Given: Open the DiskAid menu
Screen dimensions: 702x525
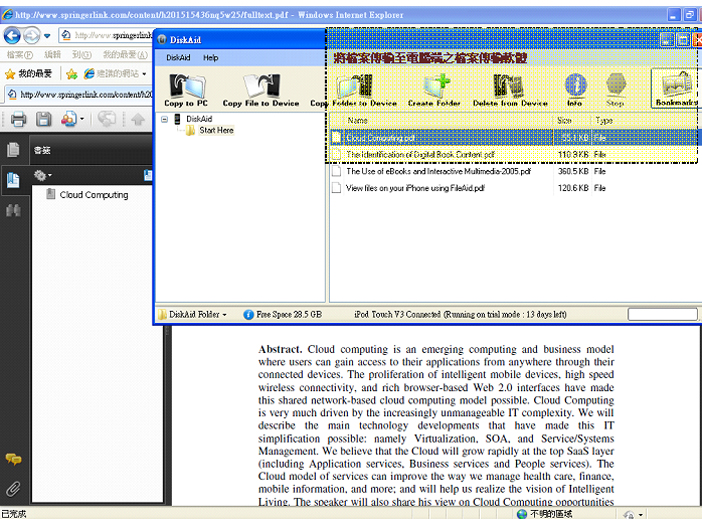Looking at the screenshot, I should point(178,58).
